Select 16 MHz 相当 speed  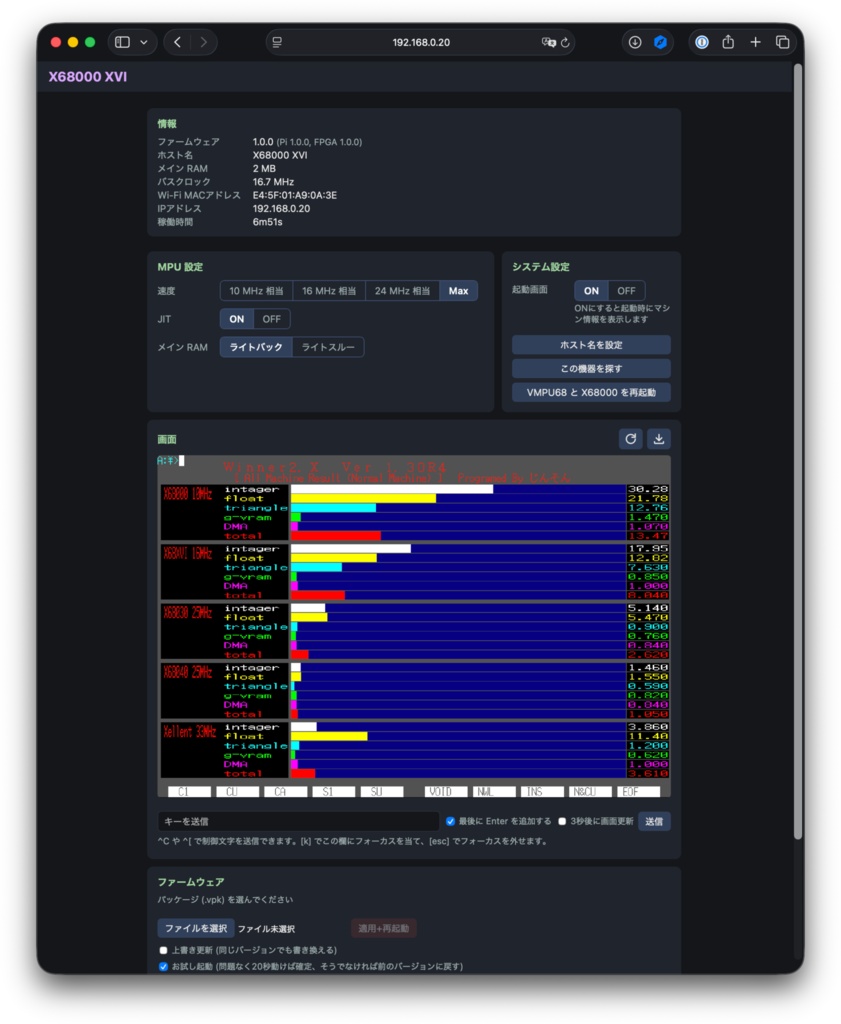pos(329,291)
